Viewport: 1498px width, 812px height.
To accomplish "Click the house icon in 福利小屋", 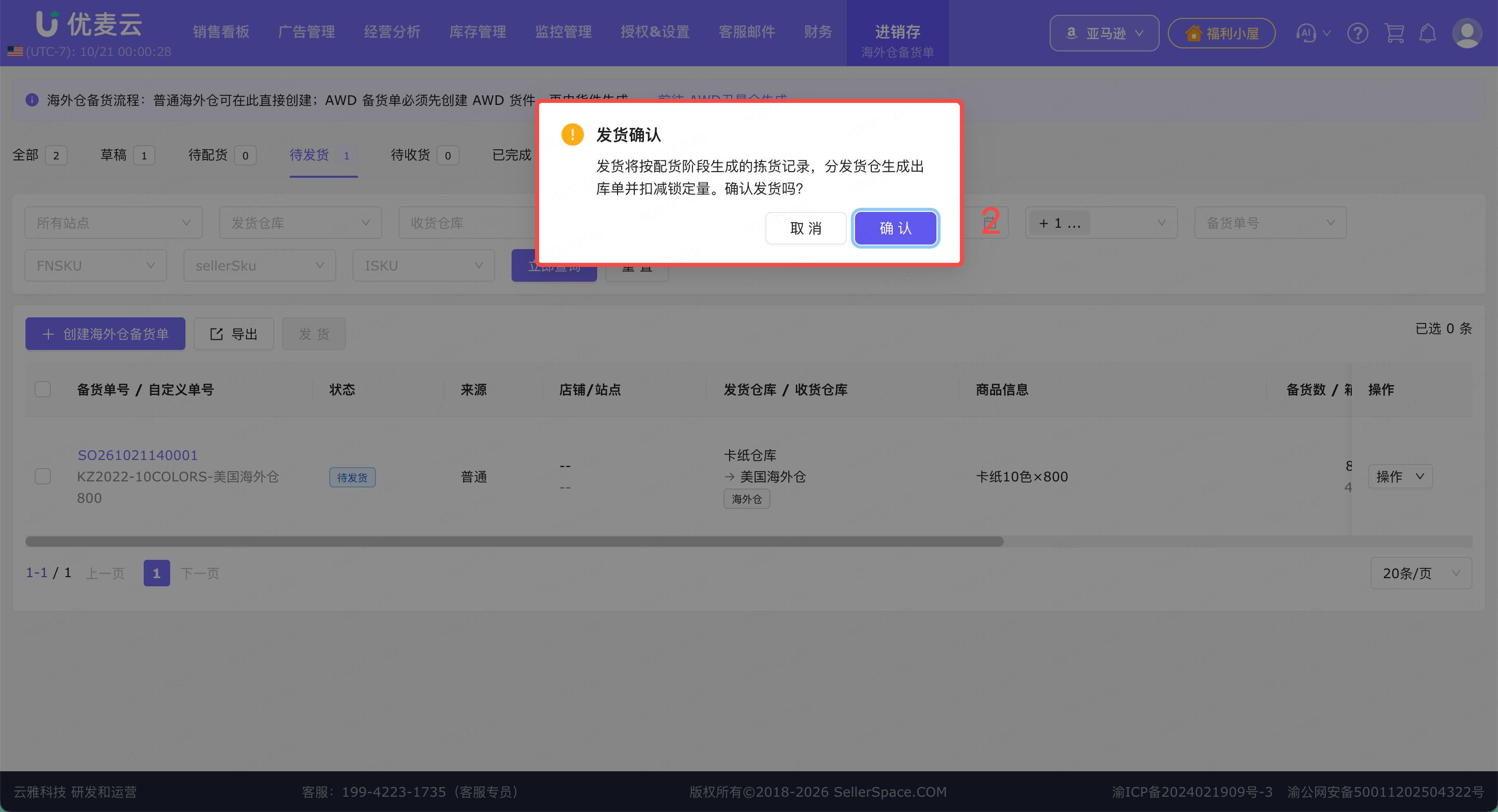I will tap(1193, 33).
